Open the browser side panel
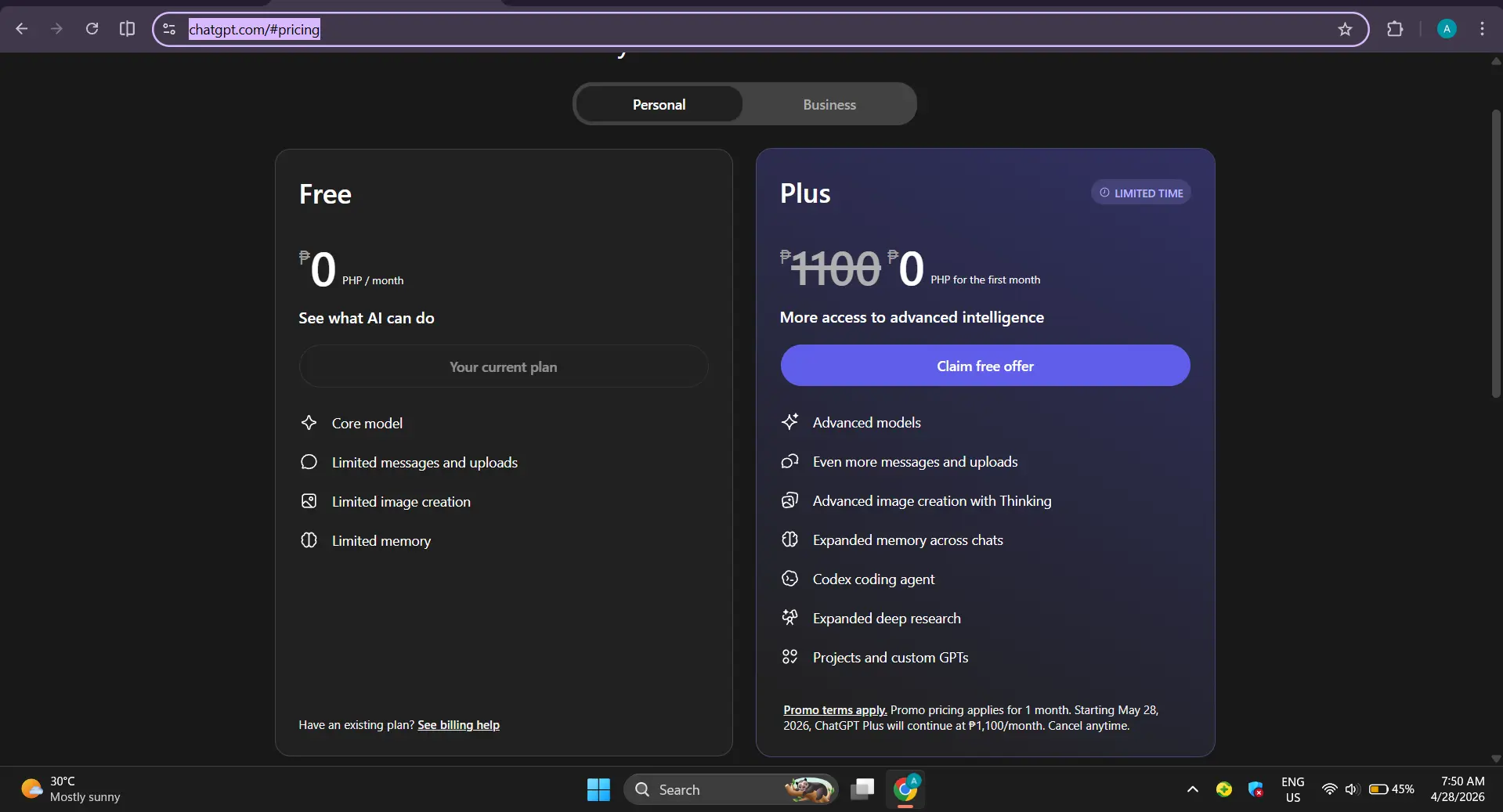This screenshot has height=812, width=1503. 127,29
